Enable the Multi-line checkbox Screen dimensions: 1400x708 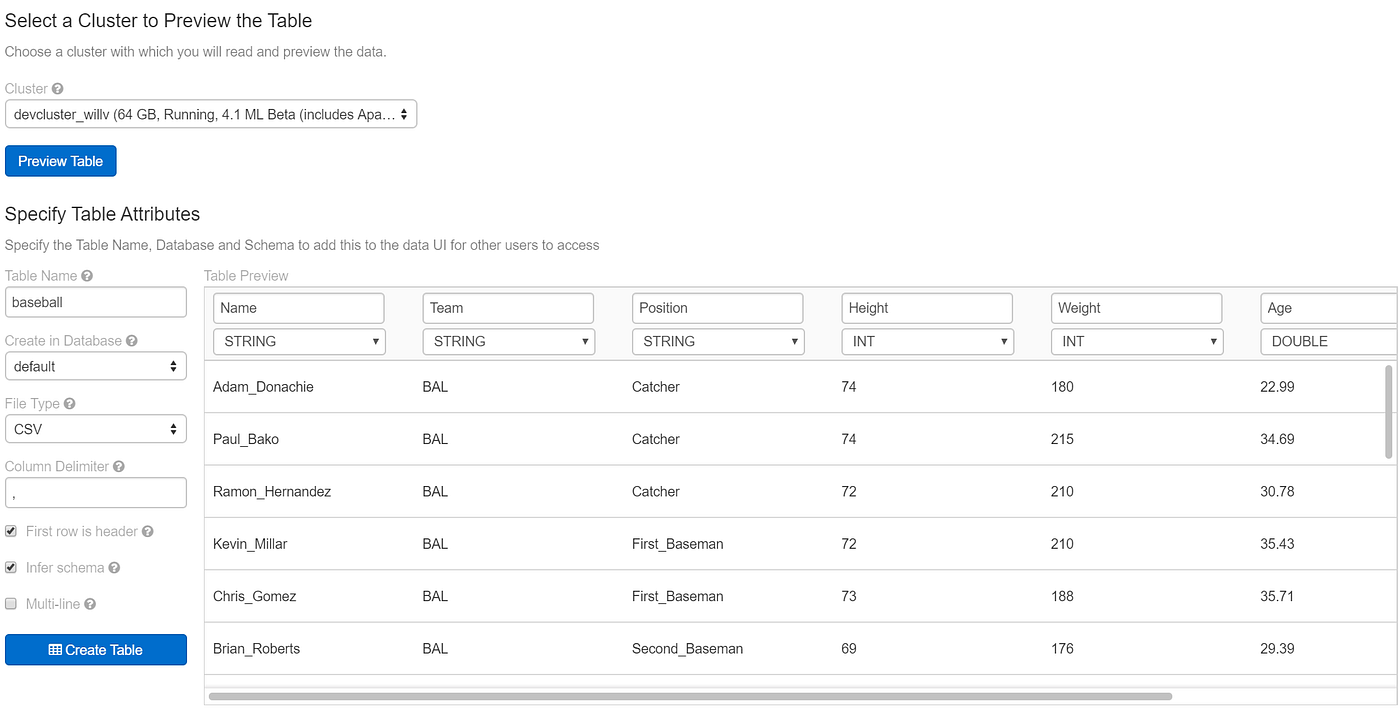(10, 603)
